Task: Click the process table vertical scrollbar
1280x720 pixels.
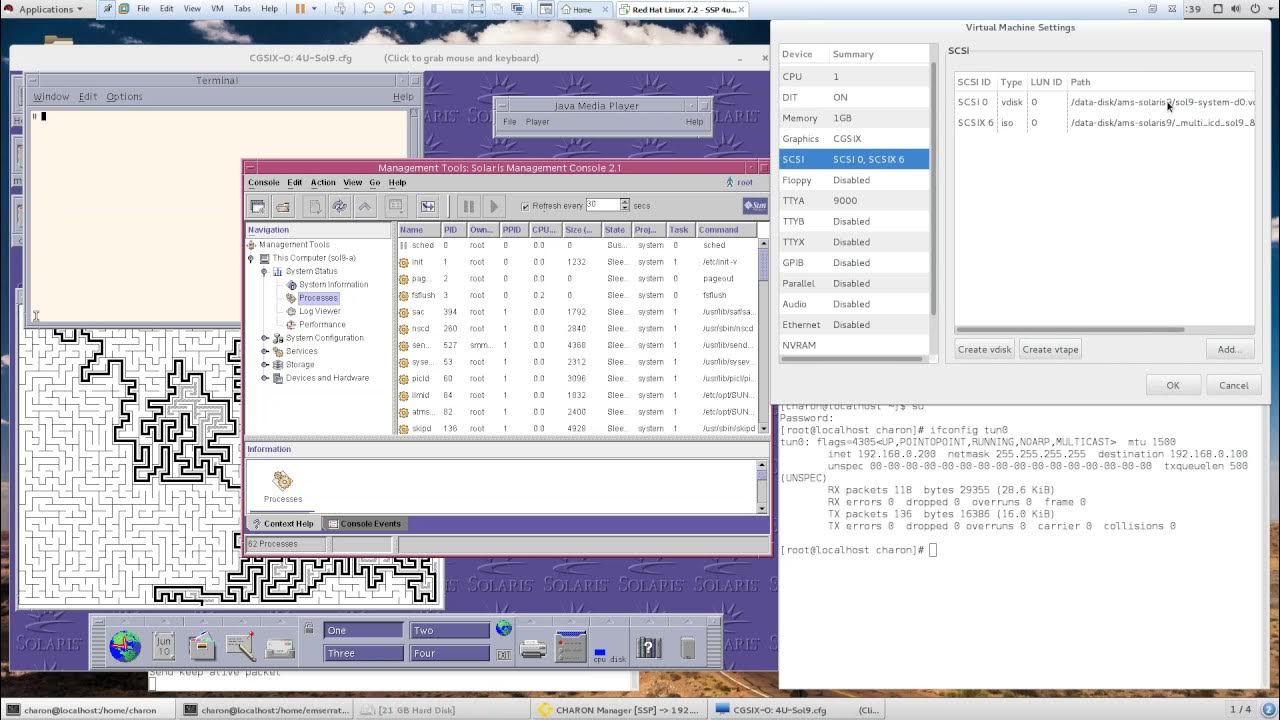Action: click(x=762, y=335)
